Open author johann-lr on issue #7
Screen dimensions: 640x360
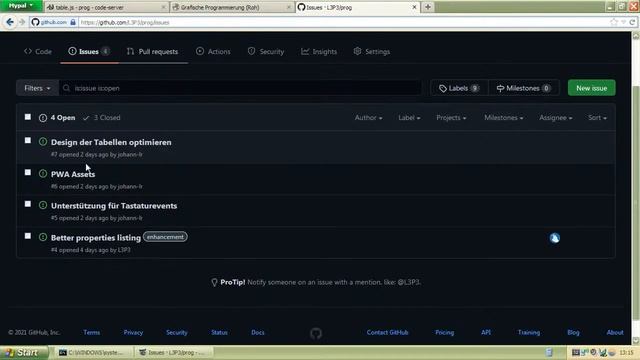click(x=130, y=155)
